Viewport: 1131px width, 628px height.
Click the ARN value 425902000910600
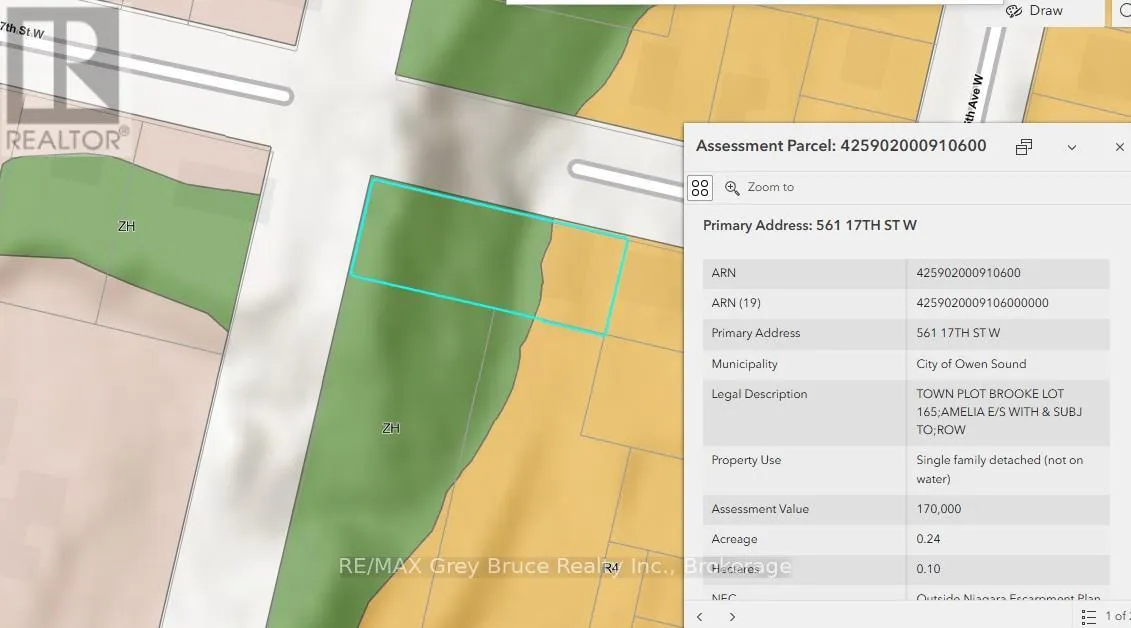pyautogui.click(x=968, y=273)
